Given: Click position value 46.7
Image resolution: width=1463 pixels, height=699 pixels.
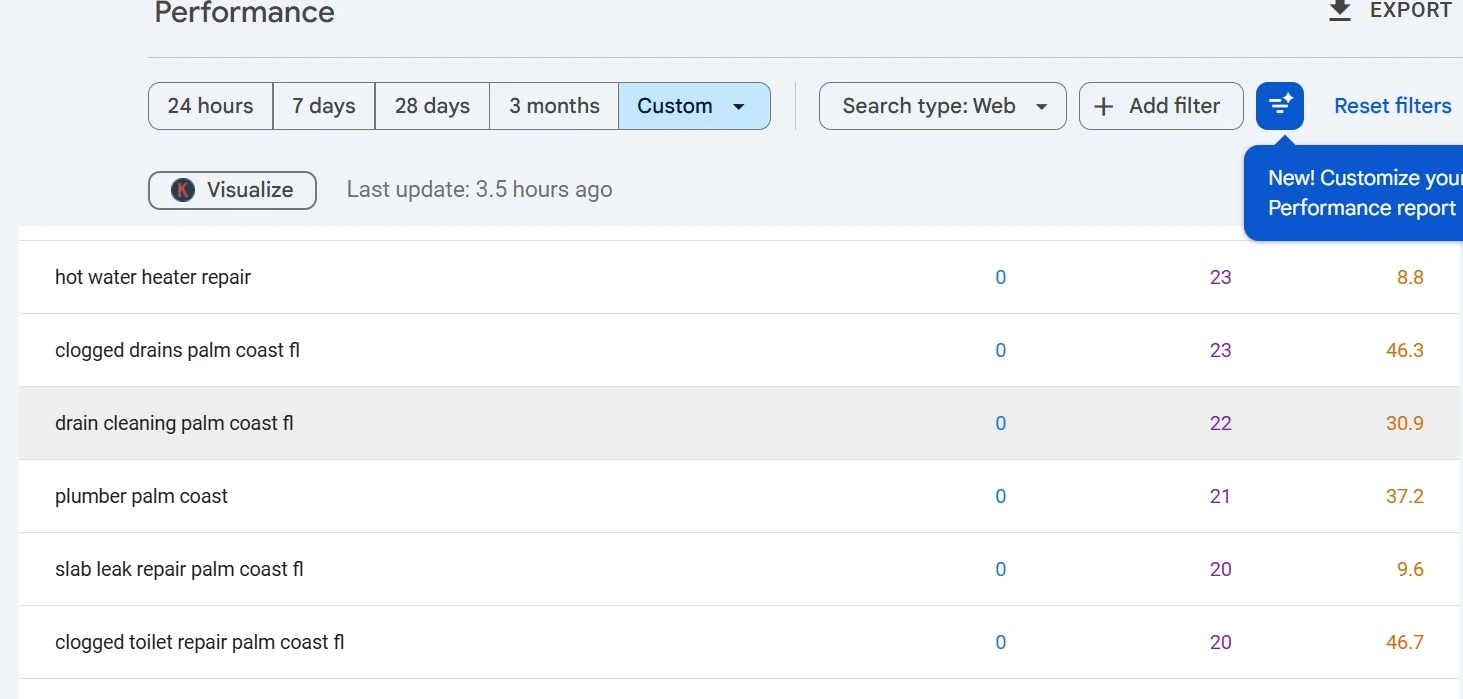Looking at the screenshot, I should coord(1405,642).
